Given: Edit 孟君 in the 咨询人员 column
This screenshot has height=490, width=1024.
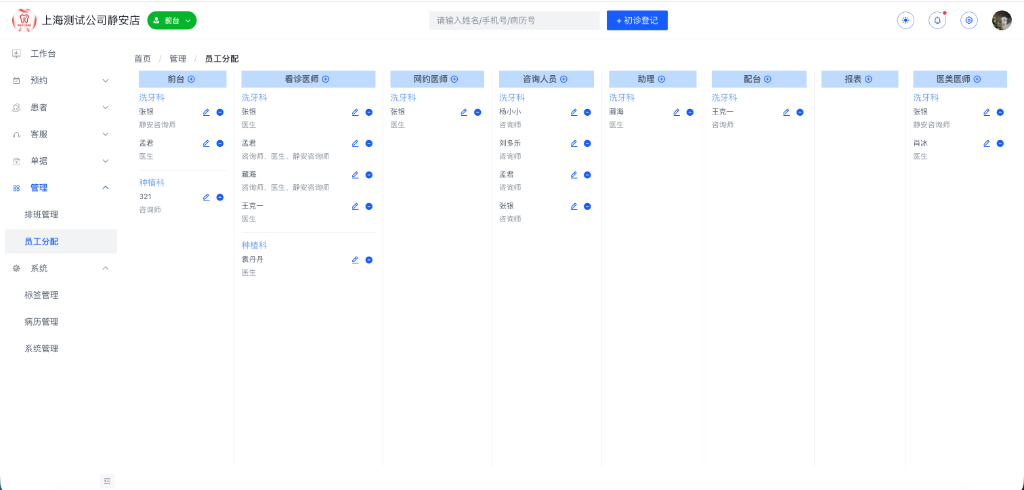Looking at the screenshot, I should [574, 175].
